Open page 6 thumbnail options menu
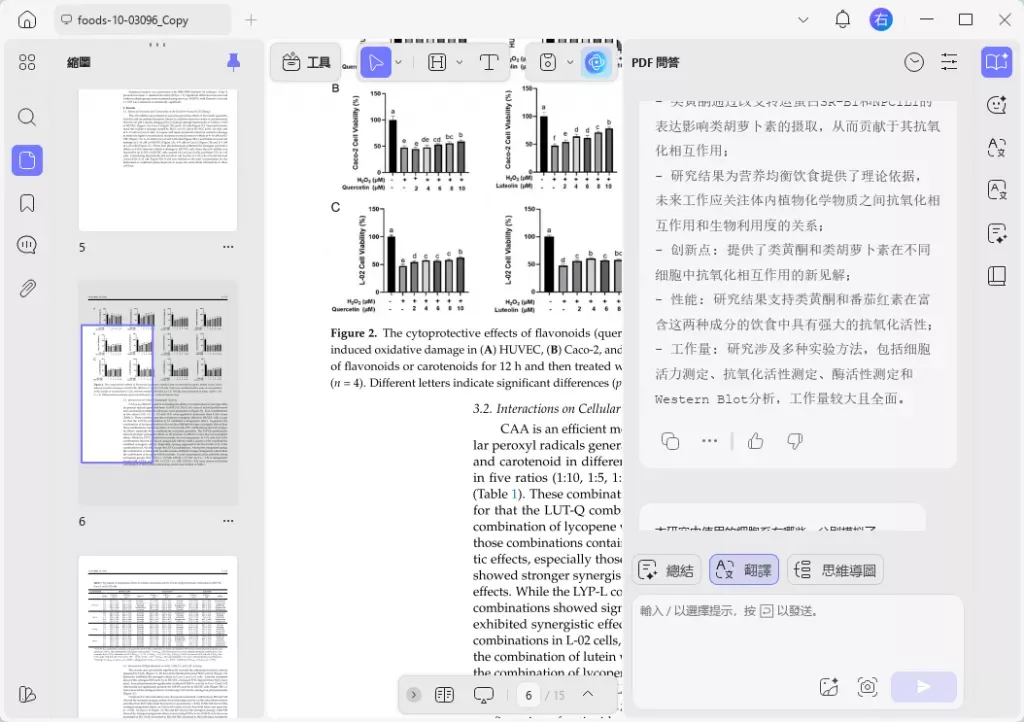 pyautogui.click(x=228, y=521)
